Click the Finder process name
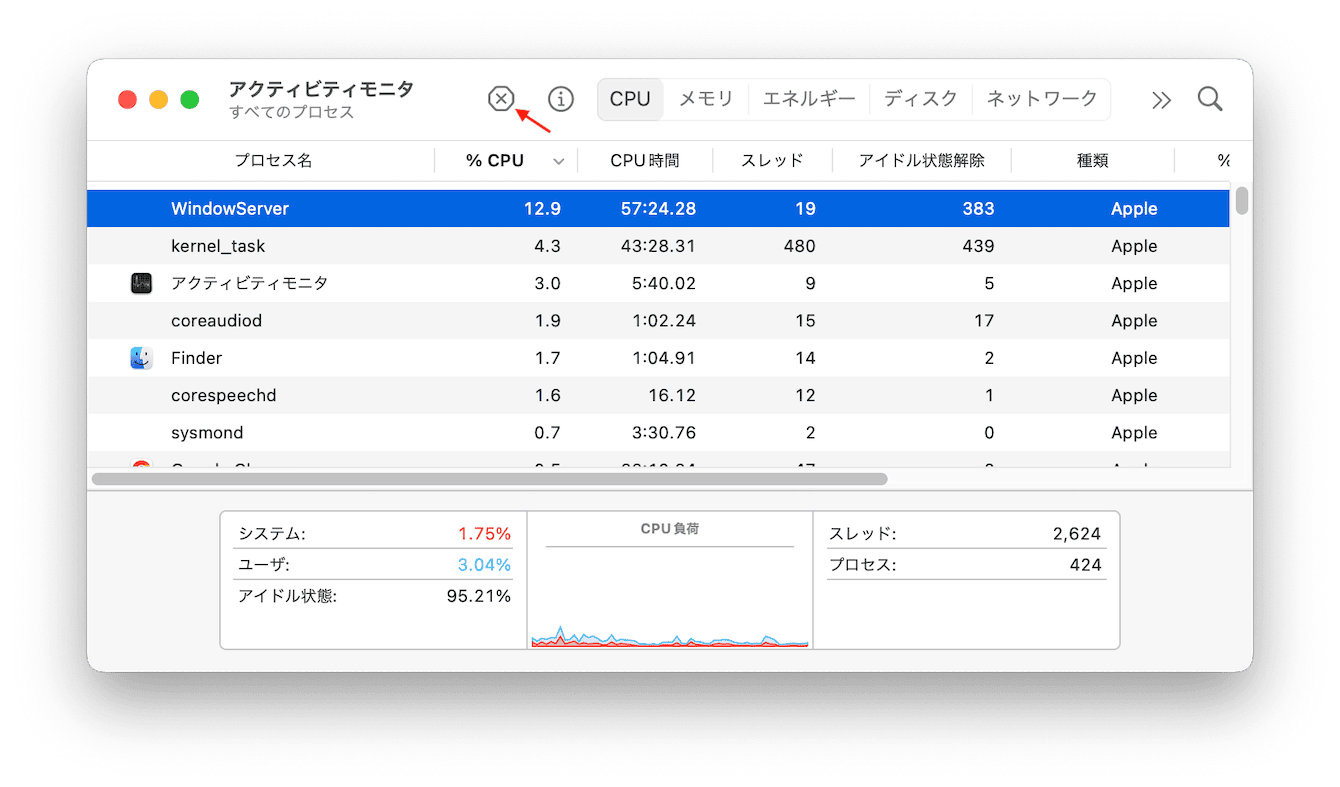 tap(197, 358)
